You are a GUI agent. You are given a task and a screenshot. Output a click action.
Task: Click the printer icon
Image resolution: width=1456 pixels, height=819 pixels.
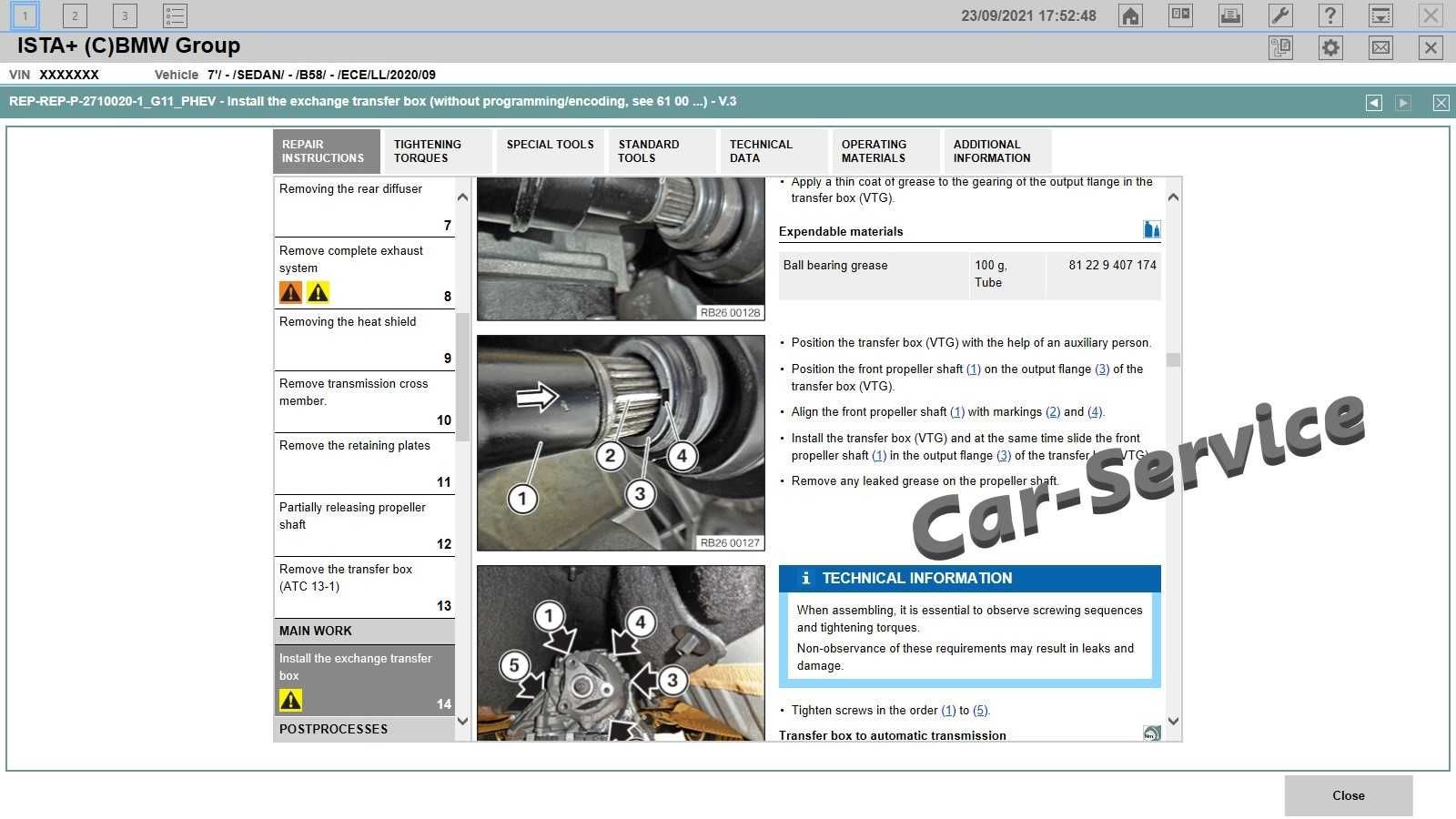(x=1230, y=15)
